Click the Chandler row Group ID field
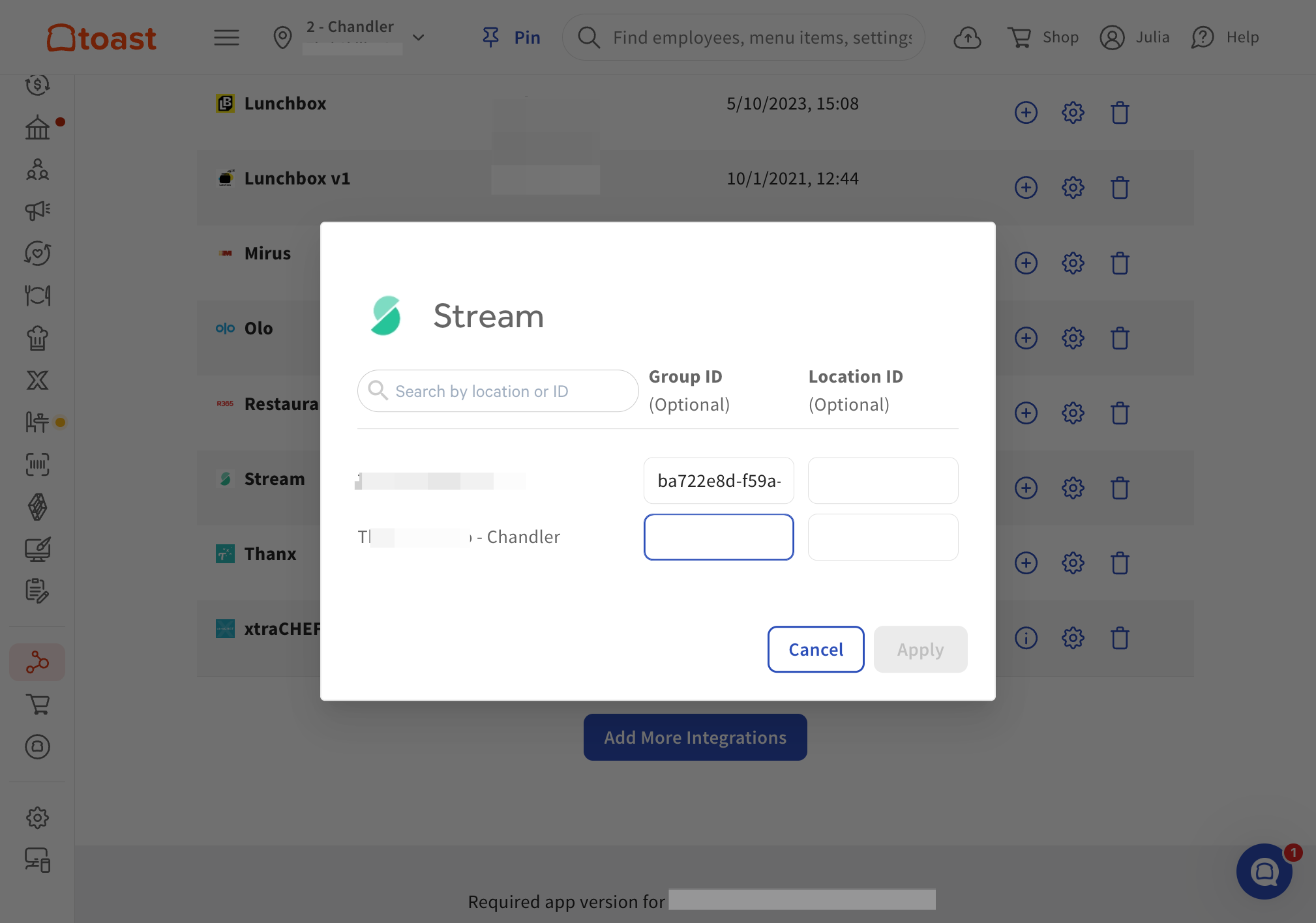This screenshot has height=923, width=1316. click(x=719, y=537)
